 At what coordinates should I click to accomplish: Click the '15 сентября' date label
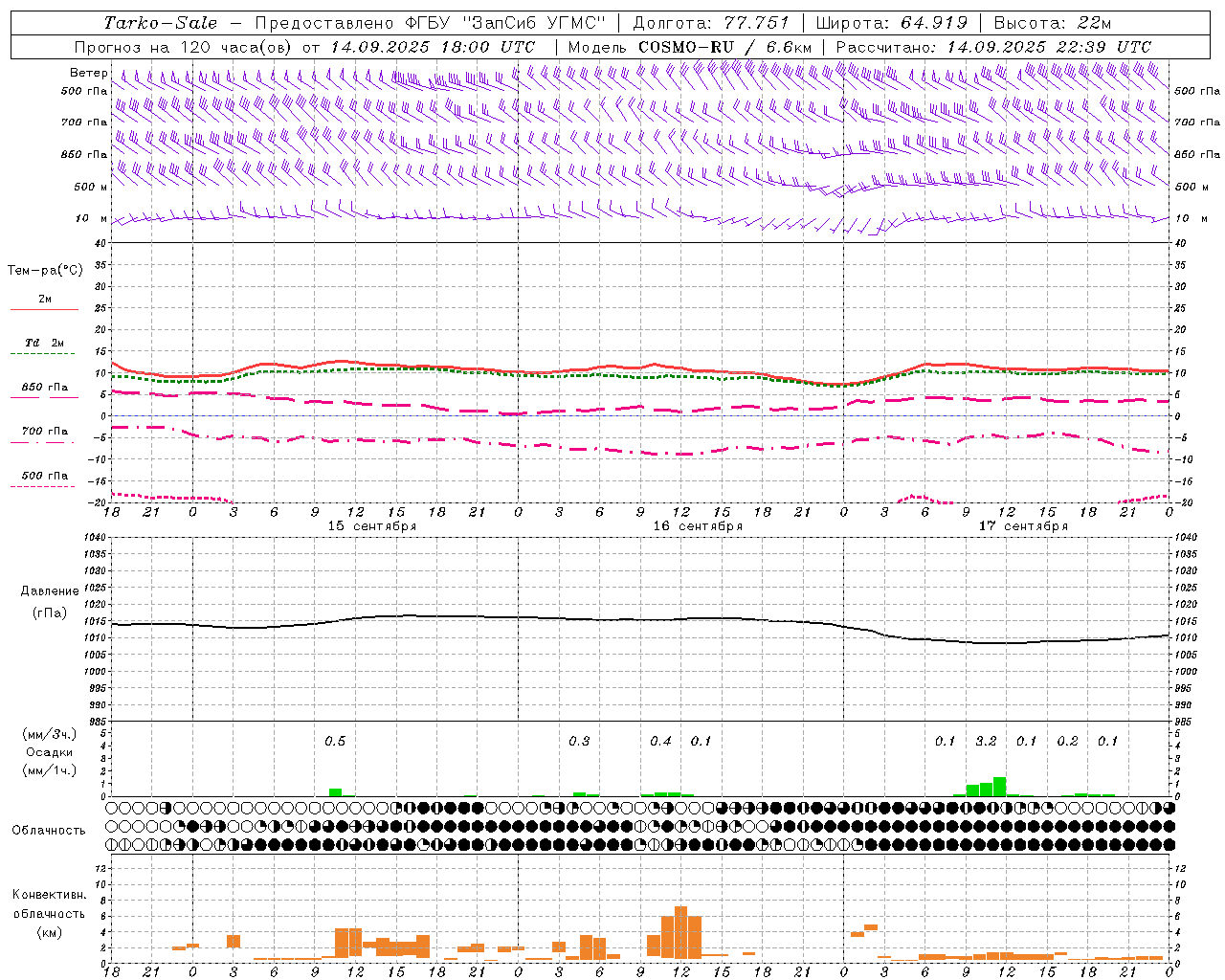click(x=372, y=526)
